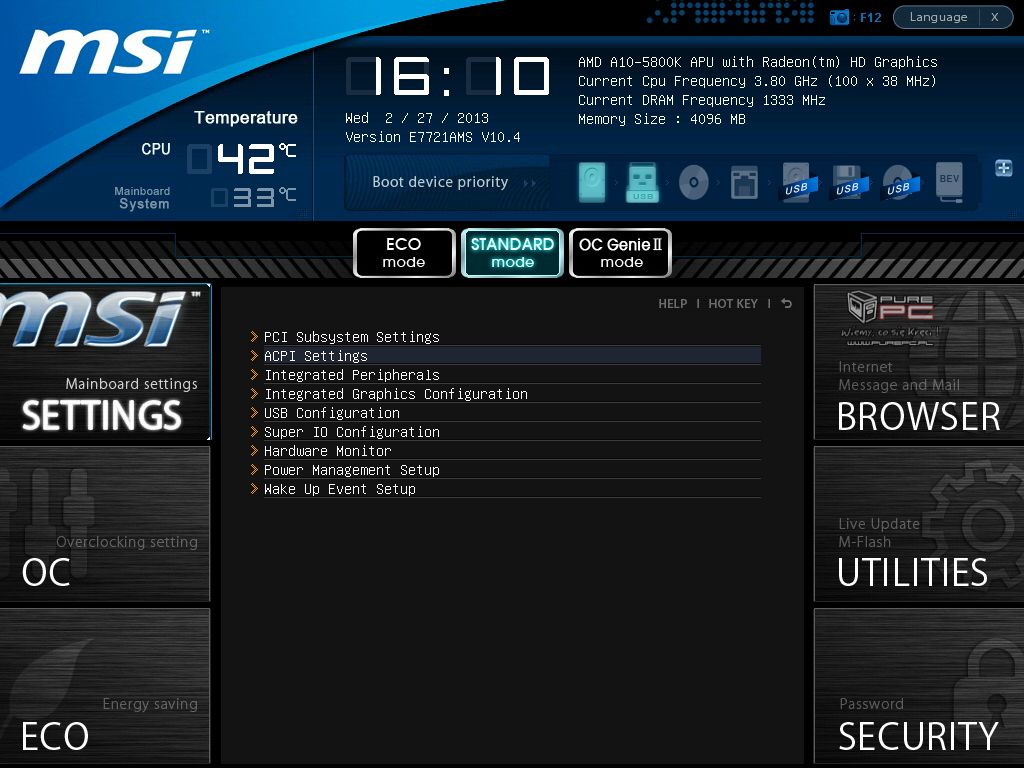Select the network boot device icon
This screenshot has width=1024, height=768.
coord(744,183)
